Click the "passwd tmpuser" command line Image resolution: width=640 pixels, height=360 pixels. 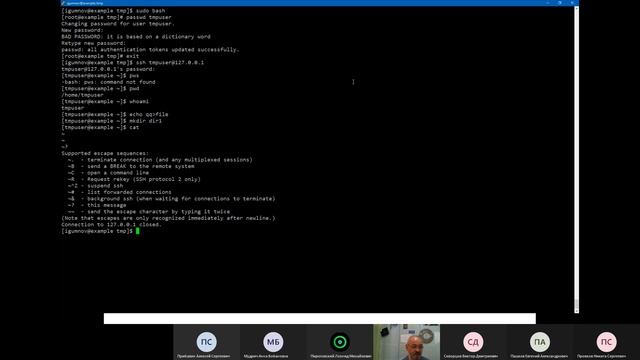pos(116,17)
